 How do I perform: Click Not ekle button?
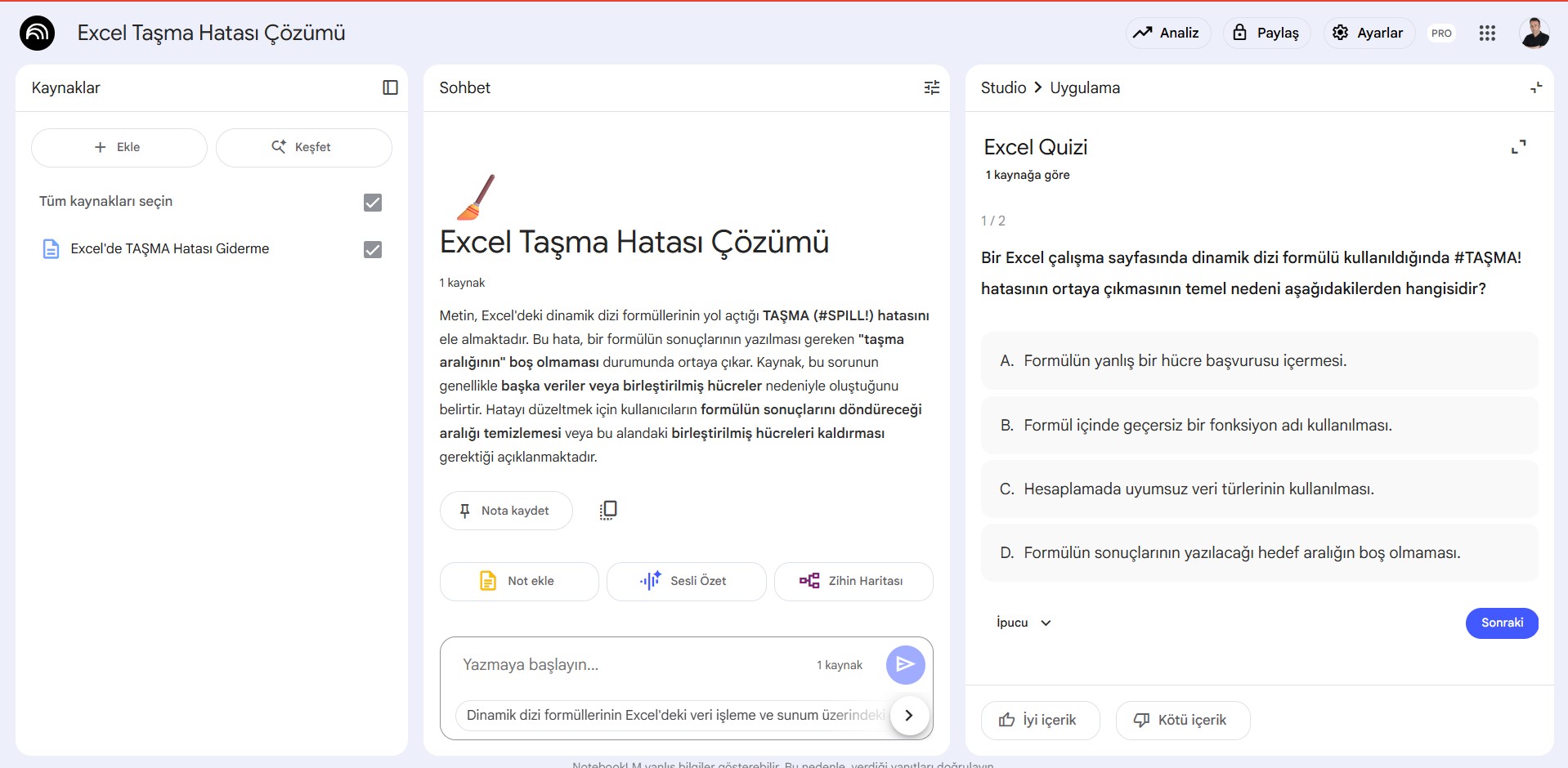(519, 581)
